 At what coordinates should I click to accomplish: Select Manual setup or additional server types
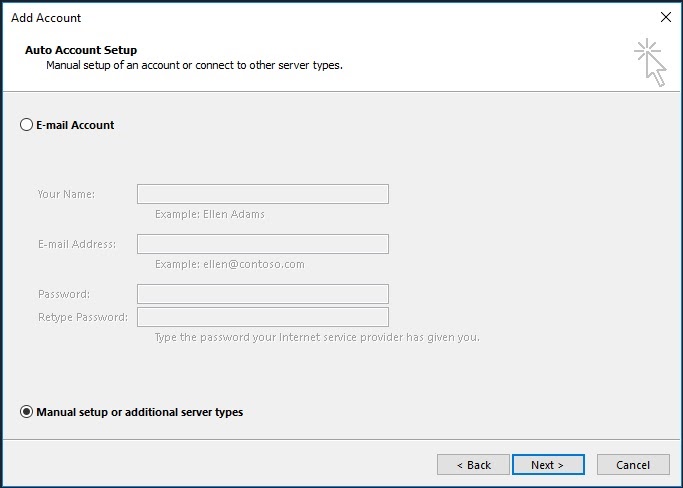pos(26,412)
